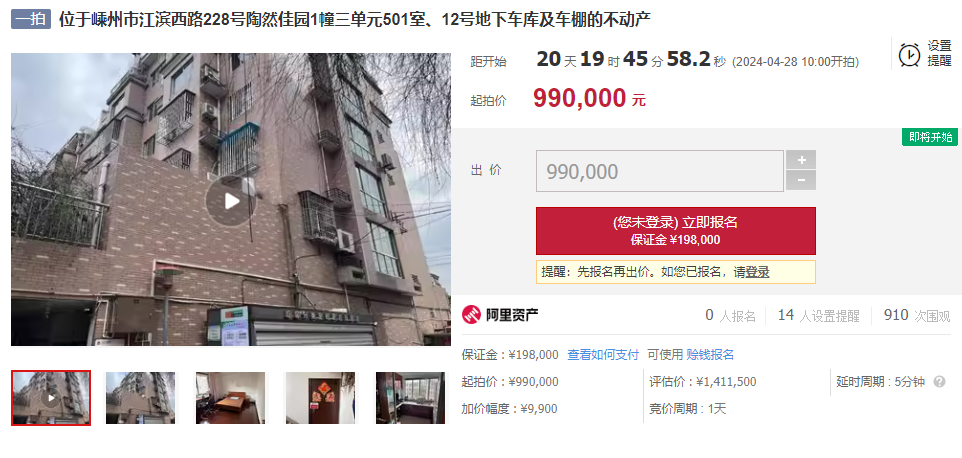The width and height of the screenshot is (962, 458).
Task: Select the red door thumbnail
Action: pos(320,398)
